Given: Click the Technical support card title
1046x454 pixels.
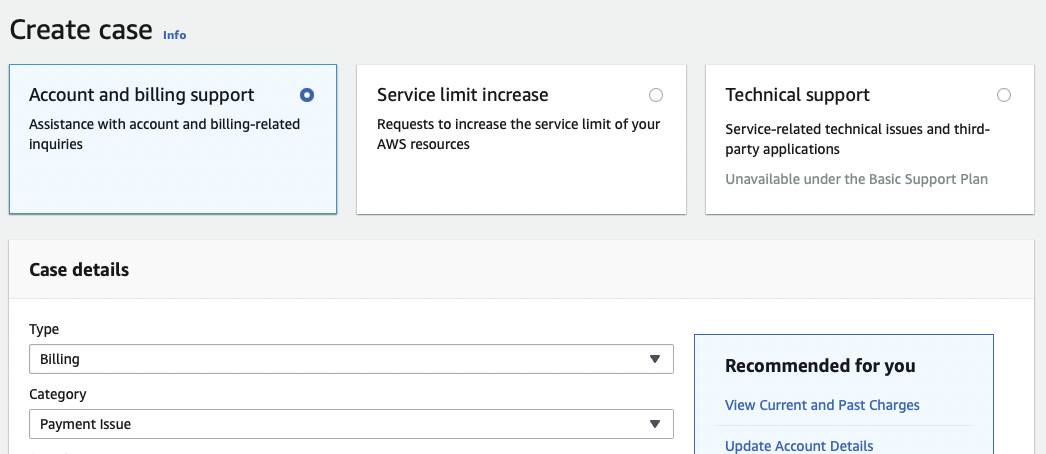Looking at the screenshot, I should (797, 95).
